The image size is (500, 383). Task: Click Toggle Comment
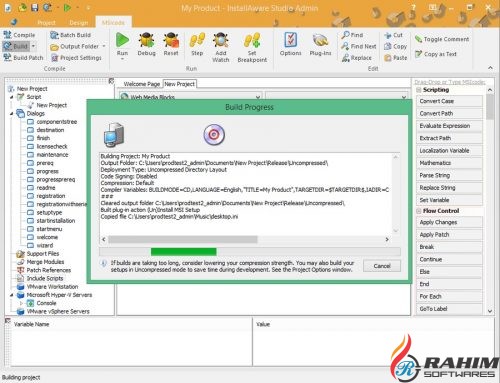(442, 39)
